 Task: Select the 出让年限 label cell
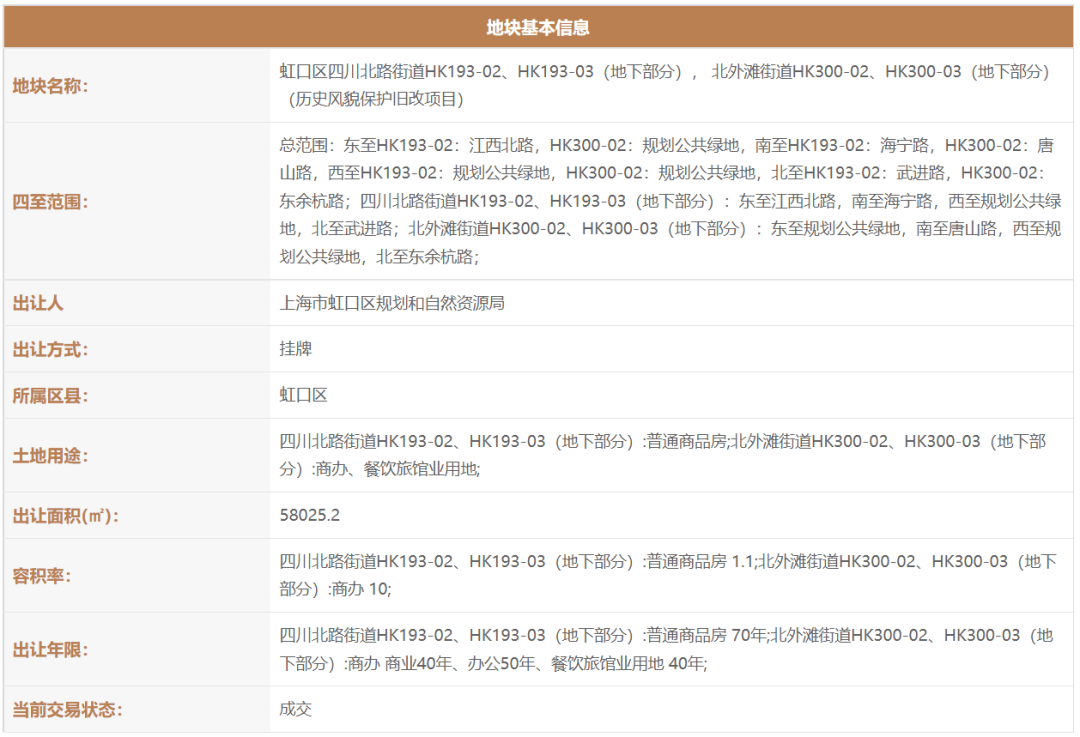point(51,650)
